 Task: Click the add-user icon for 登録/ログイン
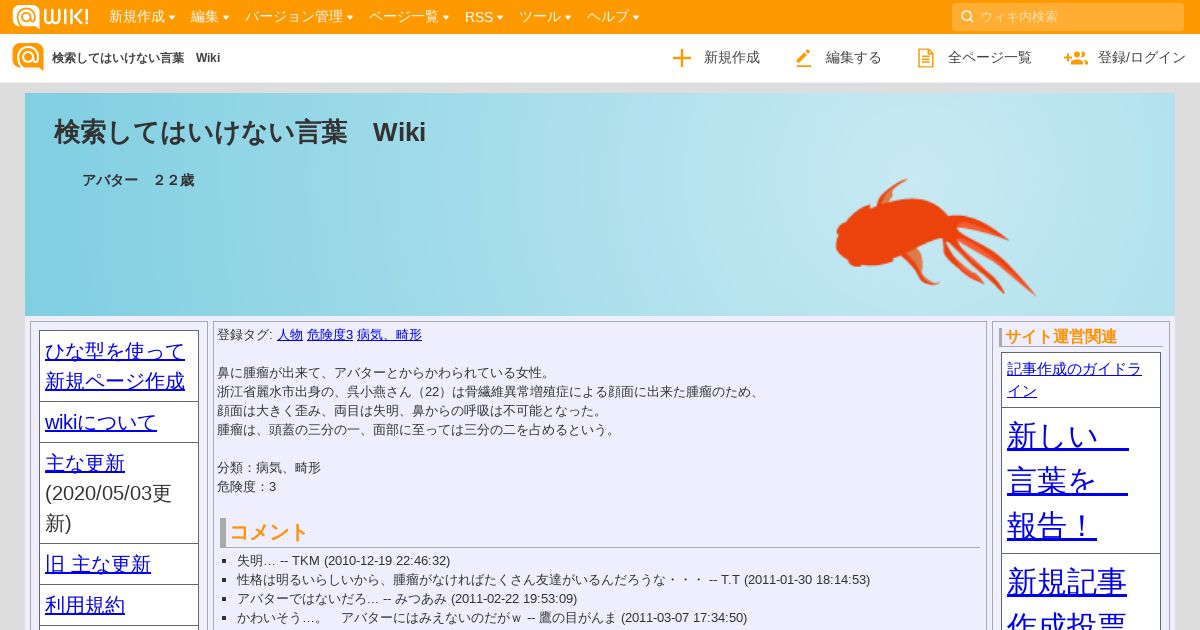pos(1076,58)
